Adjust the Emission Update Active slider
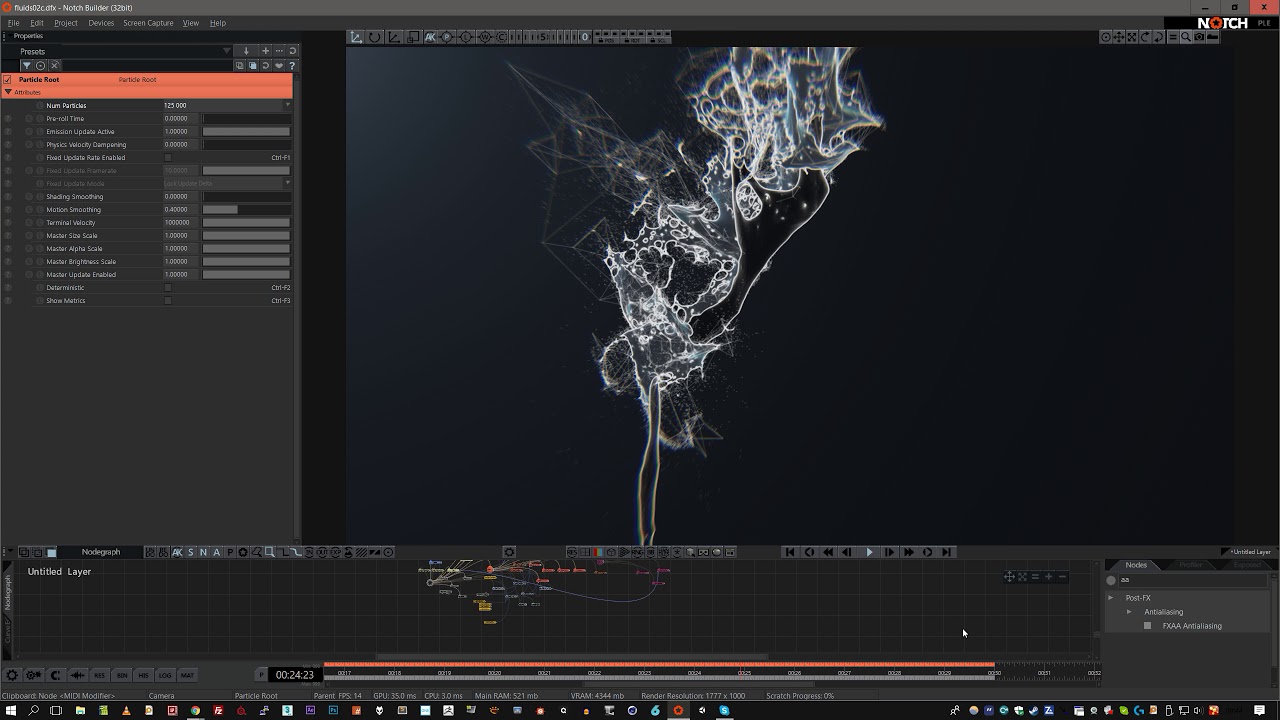The width and height of the screenshot is (1280, 720). click(x=246, y=131)
